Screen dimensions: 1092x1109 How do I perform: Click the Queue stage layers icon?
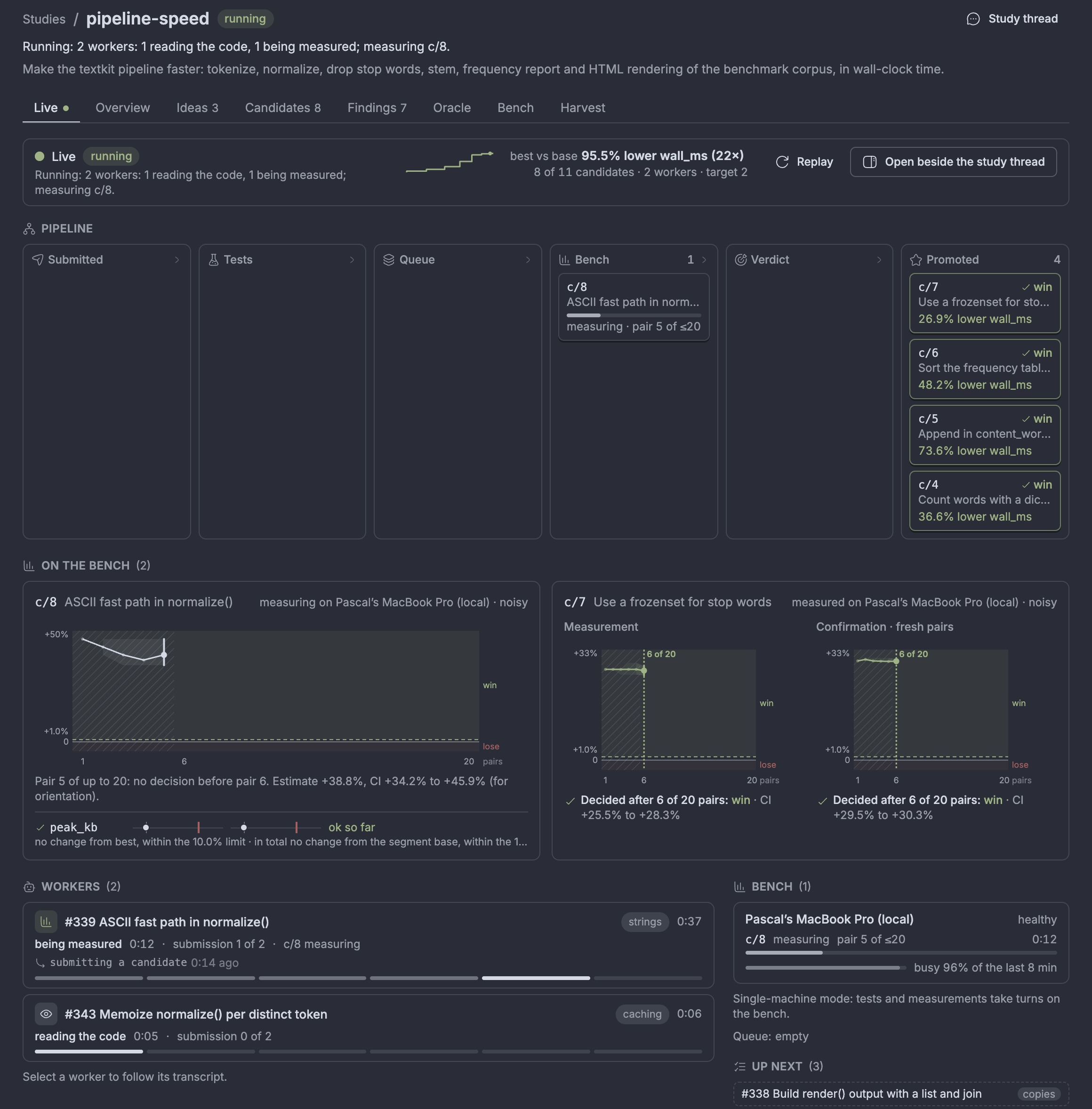click(x=388, y=260)
